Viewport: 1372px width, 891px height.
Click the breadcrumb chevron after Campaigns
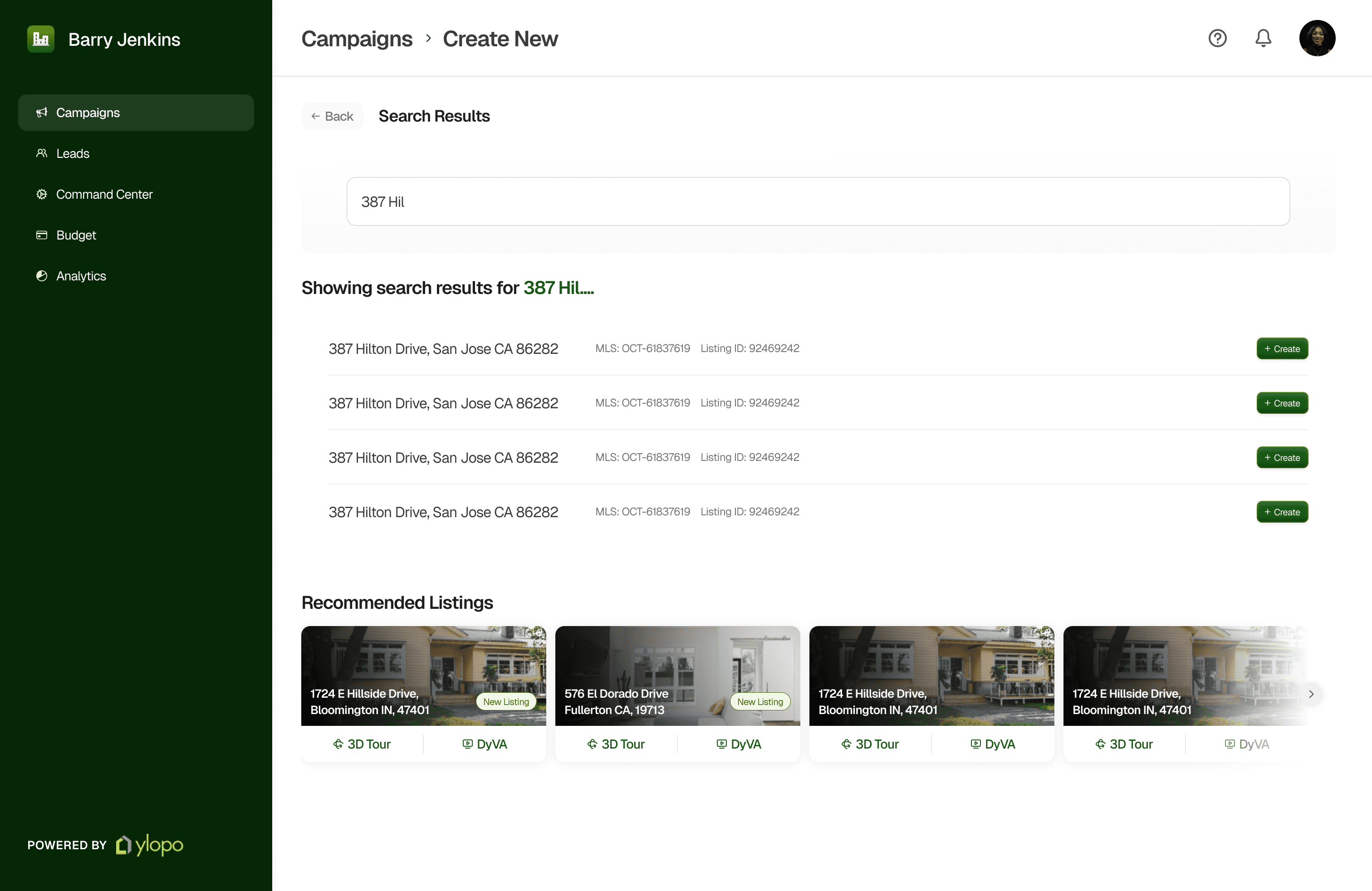pyautogui.click(x=428, y=38)
